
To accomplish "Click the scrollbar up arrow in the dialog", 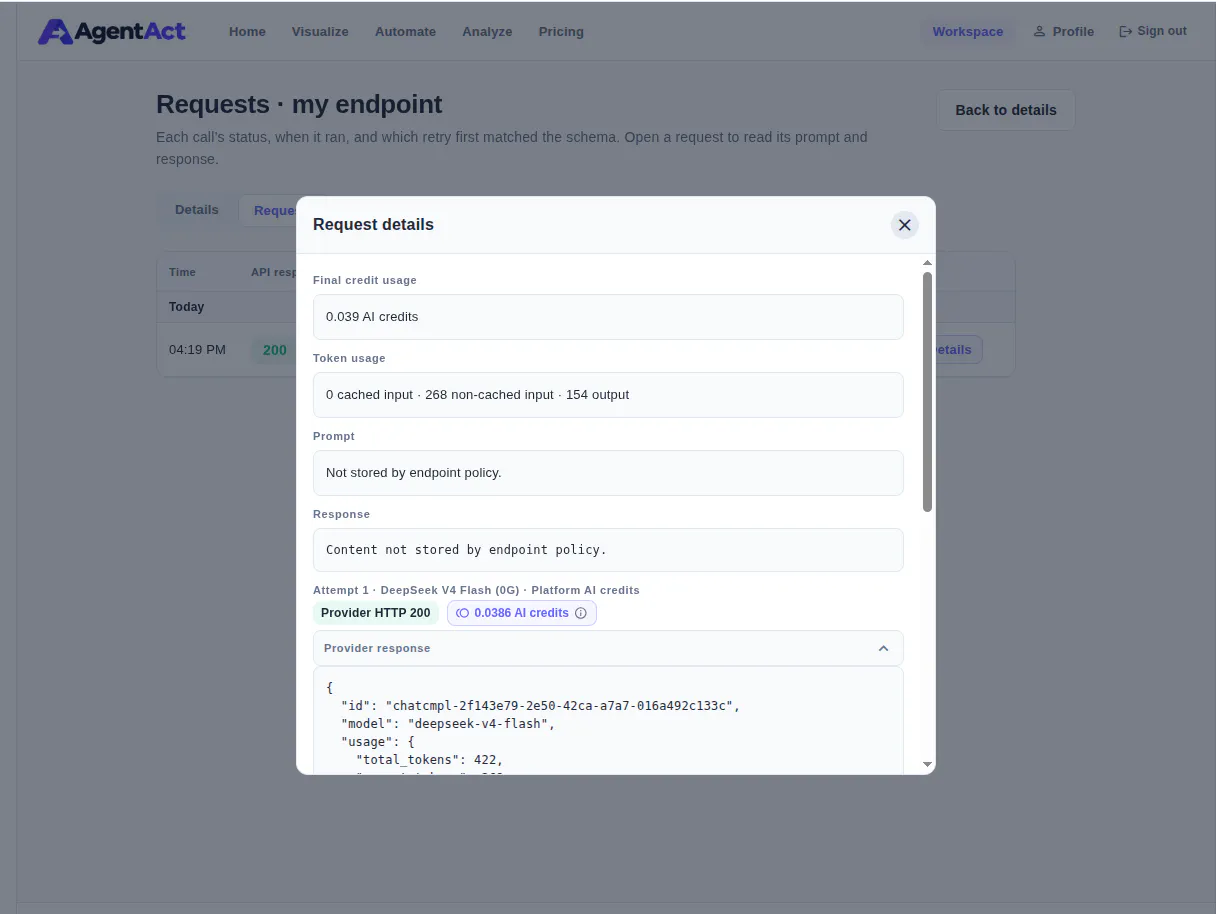I will tap(927, 263).
